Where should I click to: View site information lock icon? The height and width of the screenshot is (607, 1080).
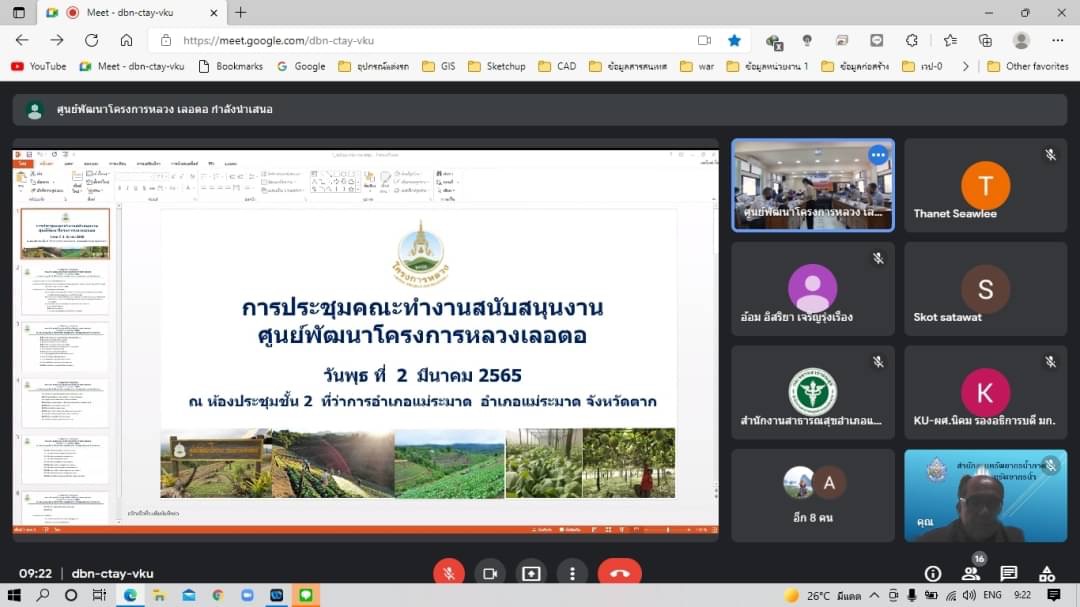coord(166,41)
